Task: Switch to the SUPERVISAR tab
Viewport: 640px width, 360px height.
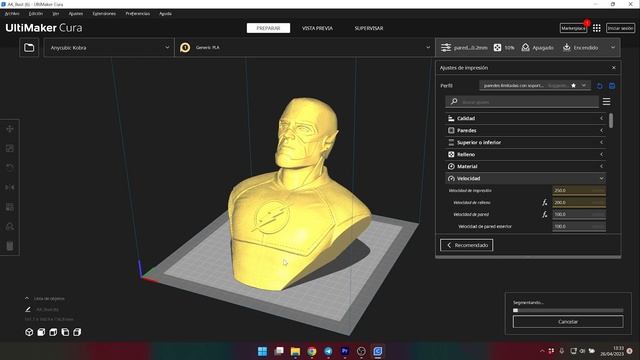Action: (369, 28)
